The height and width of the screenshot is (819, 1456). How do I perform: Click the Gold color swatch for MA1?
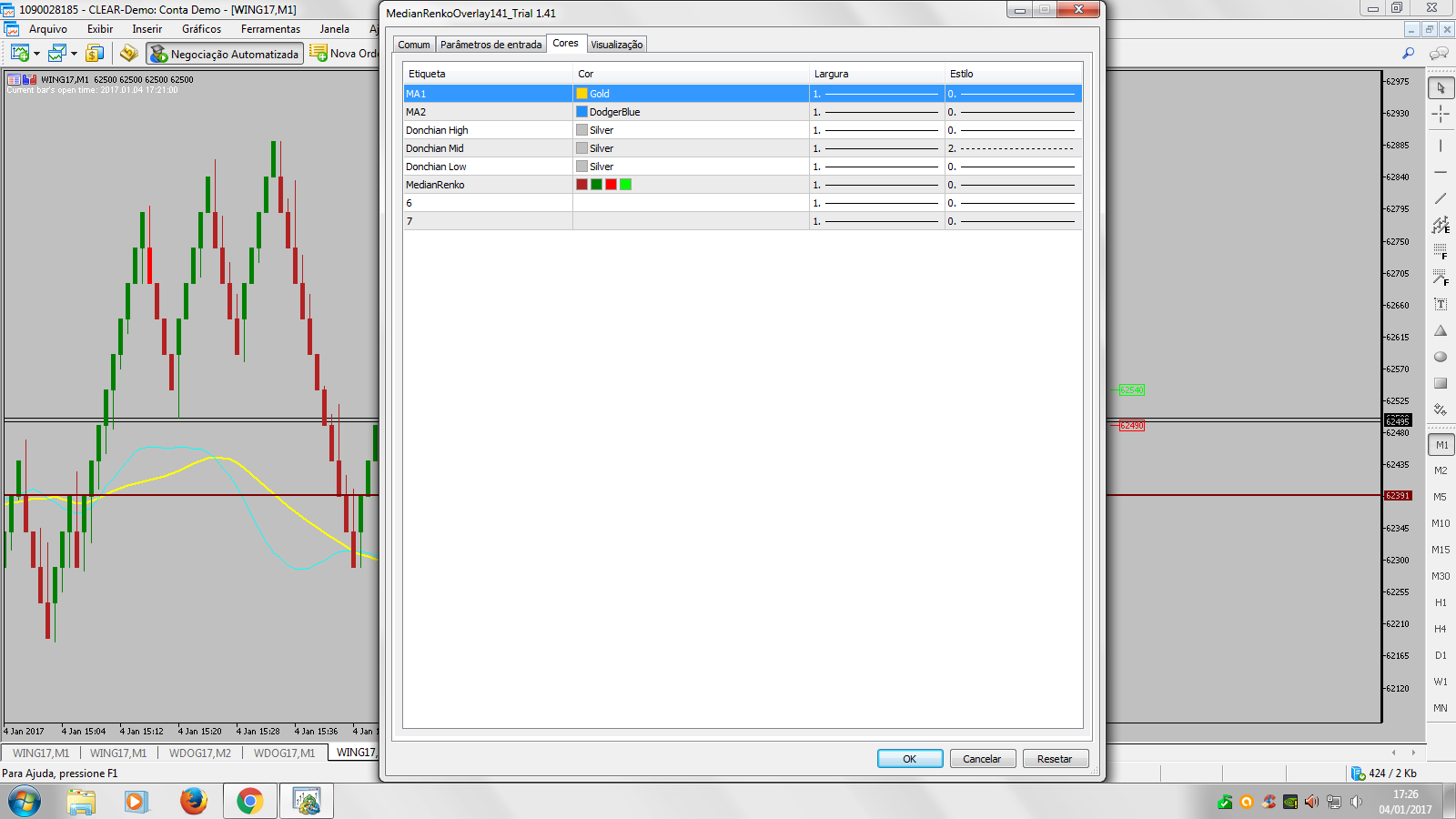[581, 94]
